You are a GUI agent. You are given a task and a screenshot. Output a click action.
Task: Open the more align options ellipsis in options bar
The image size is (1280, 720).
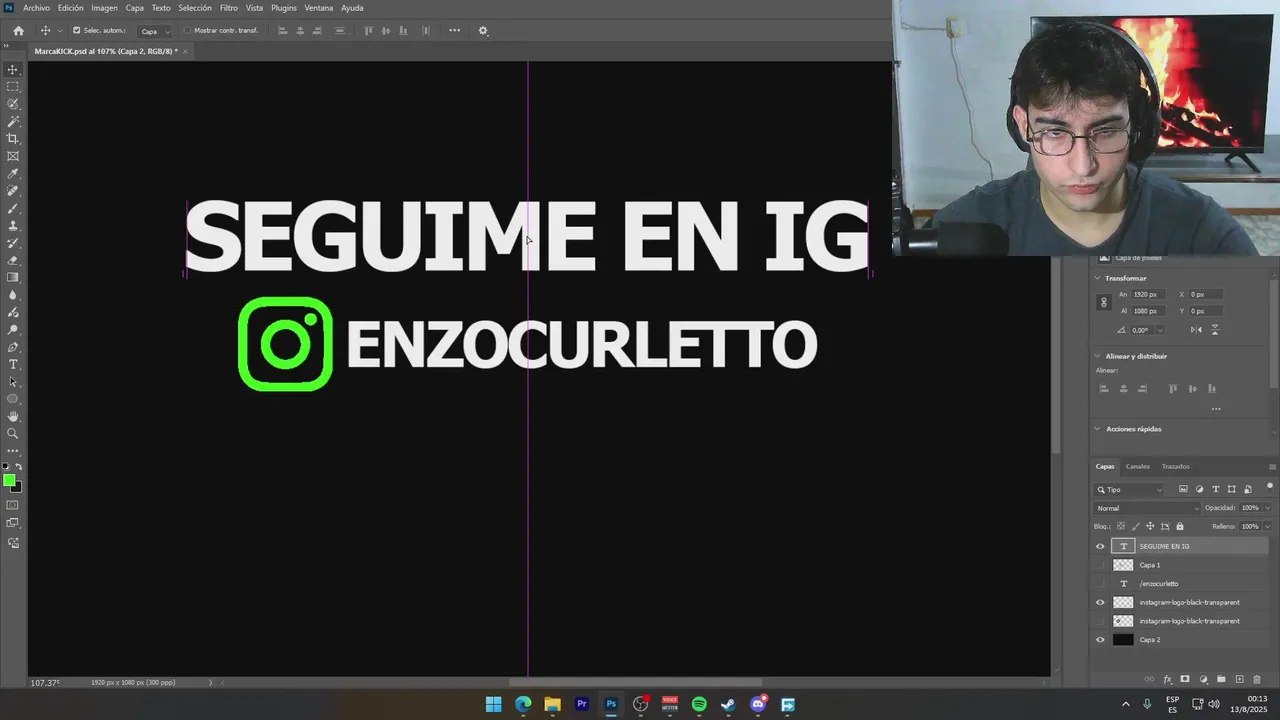454,30
